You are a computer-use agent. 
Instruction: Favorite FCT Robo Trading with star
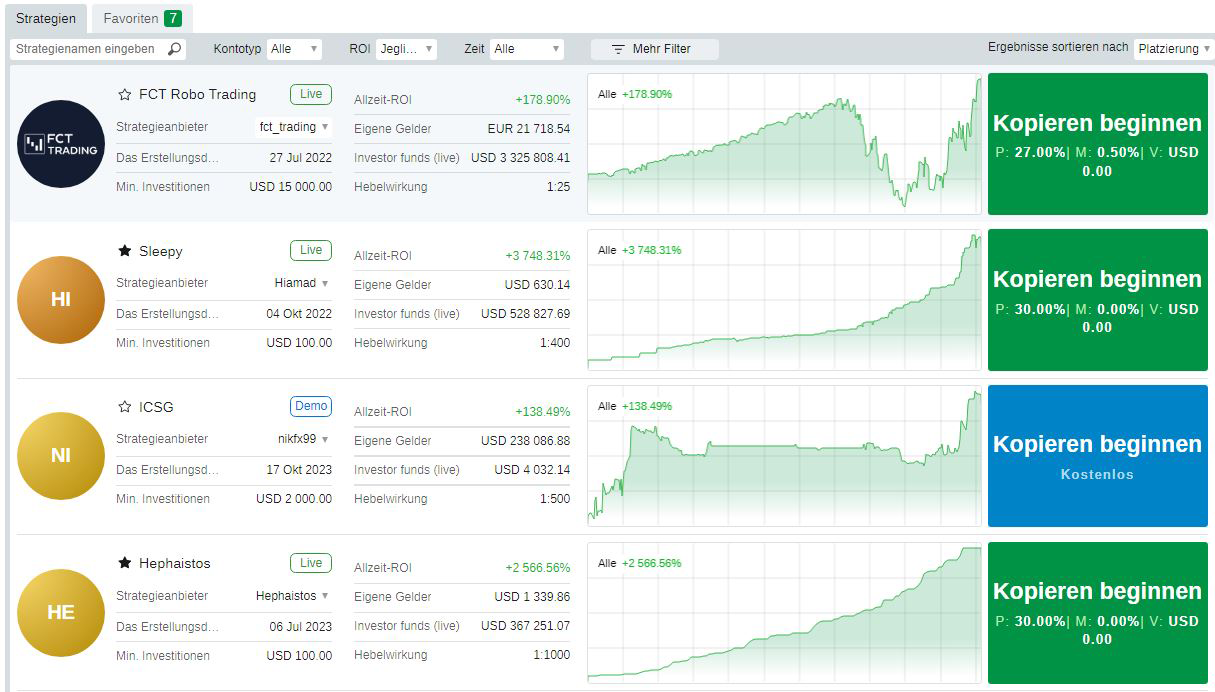pos(125,95)
